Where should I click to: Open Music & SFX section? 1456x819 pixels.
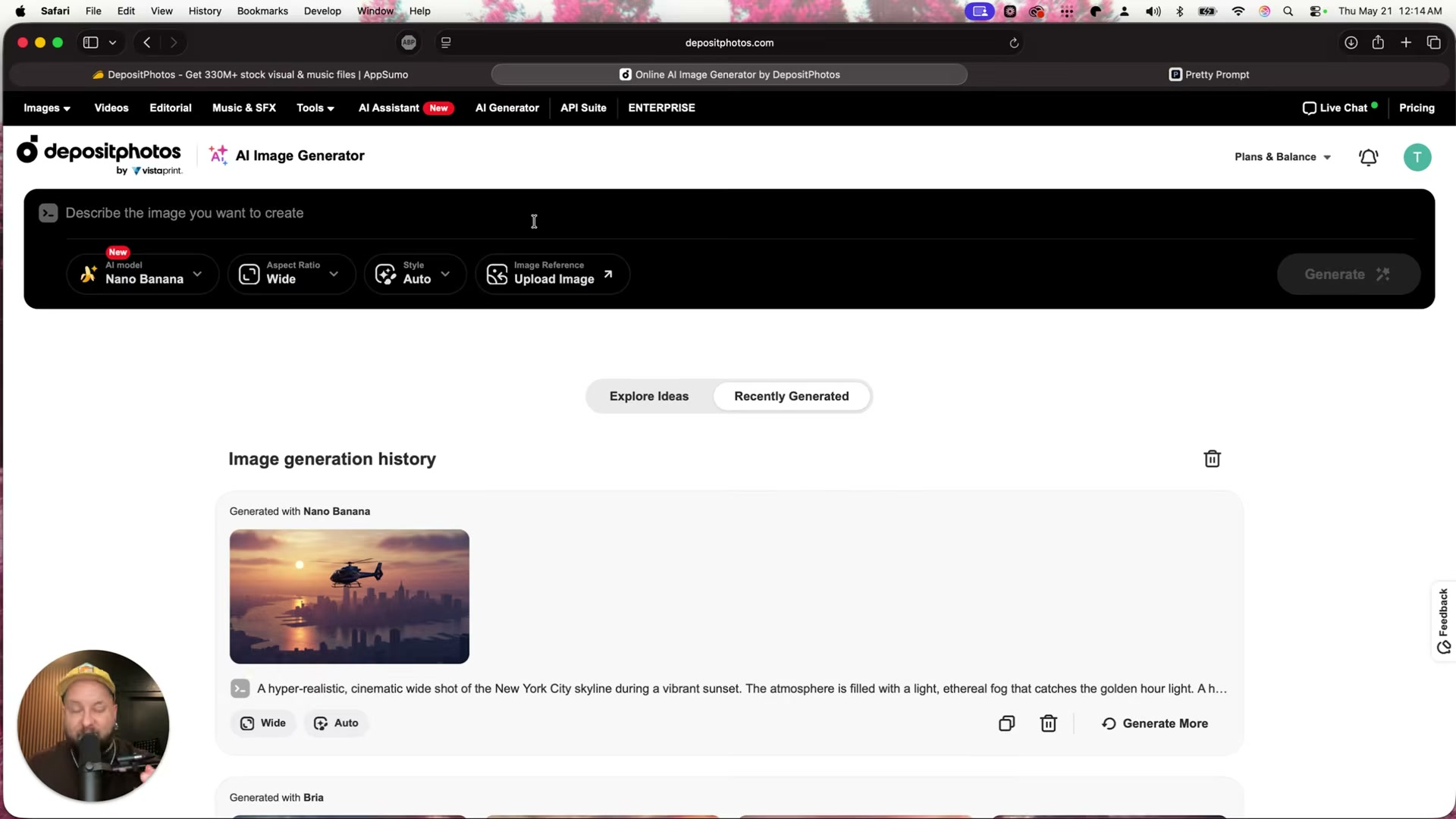[x=244, y=108]
